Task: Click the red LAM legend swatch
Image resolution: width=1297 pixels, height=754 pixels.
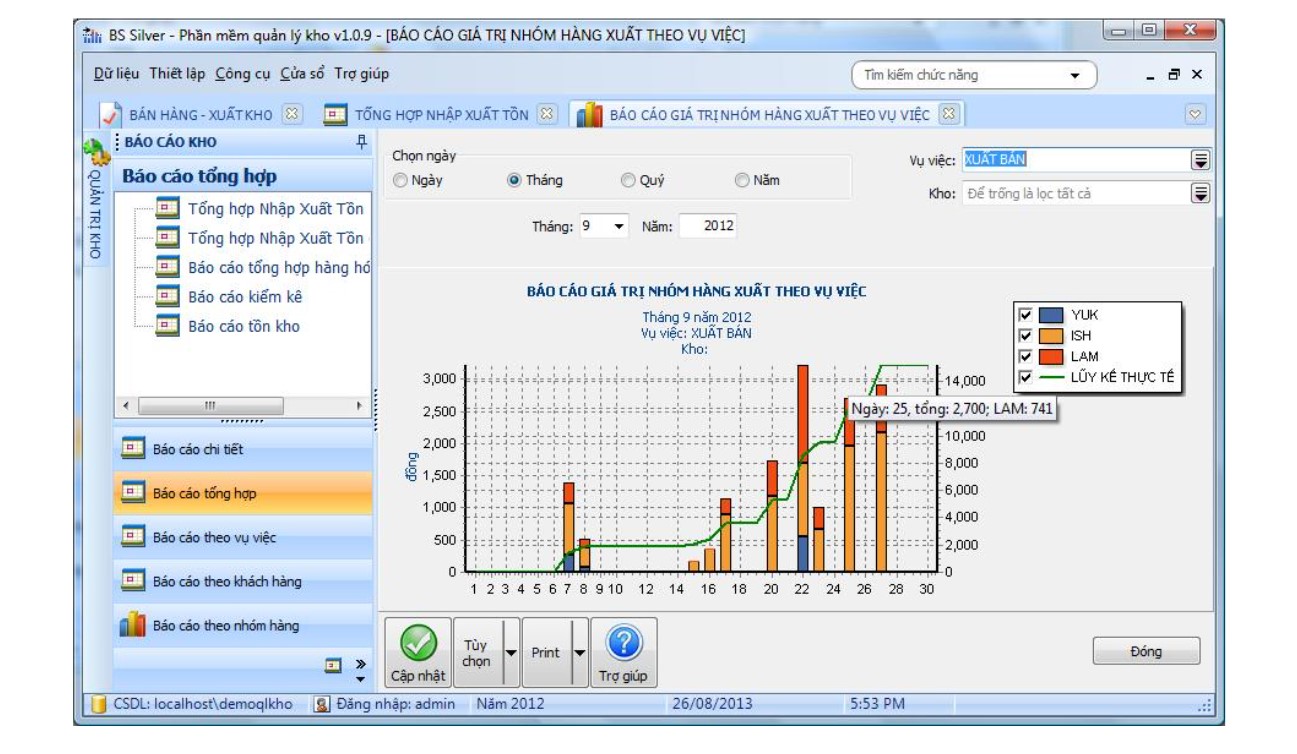Action: click(1051, 356)
